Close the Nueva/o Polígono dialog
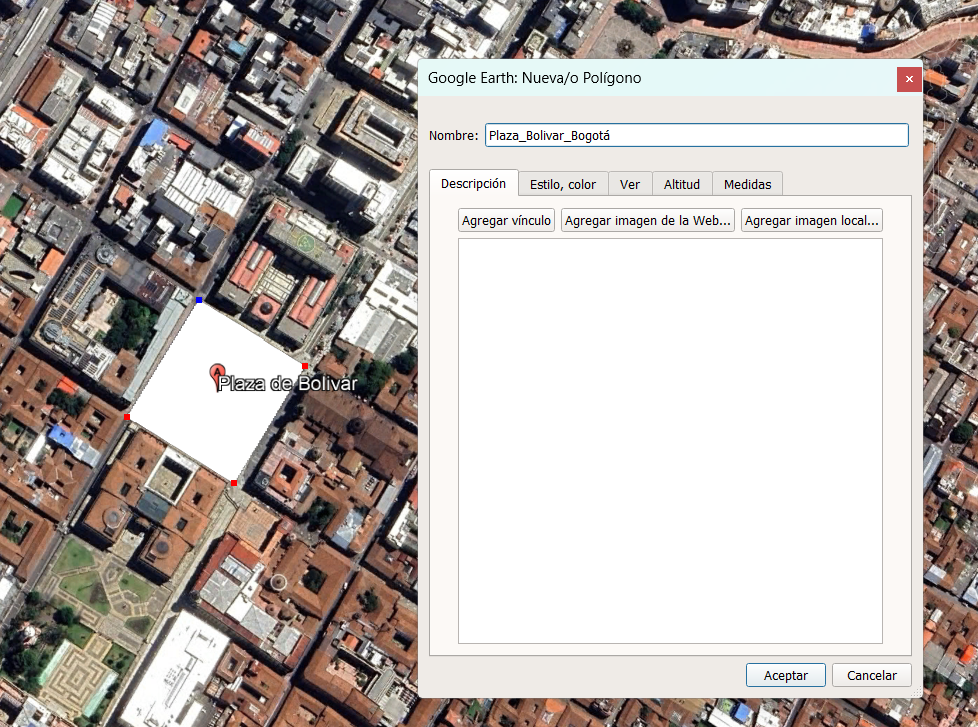The height and width of the screenshot is (727, 978). [909, 79]
